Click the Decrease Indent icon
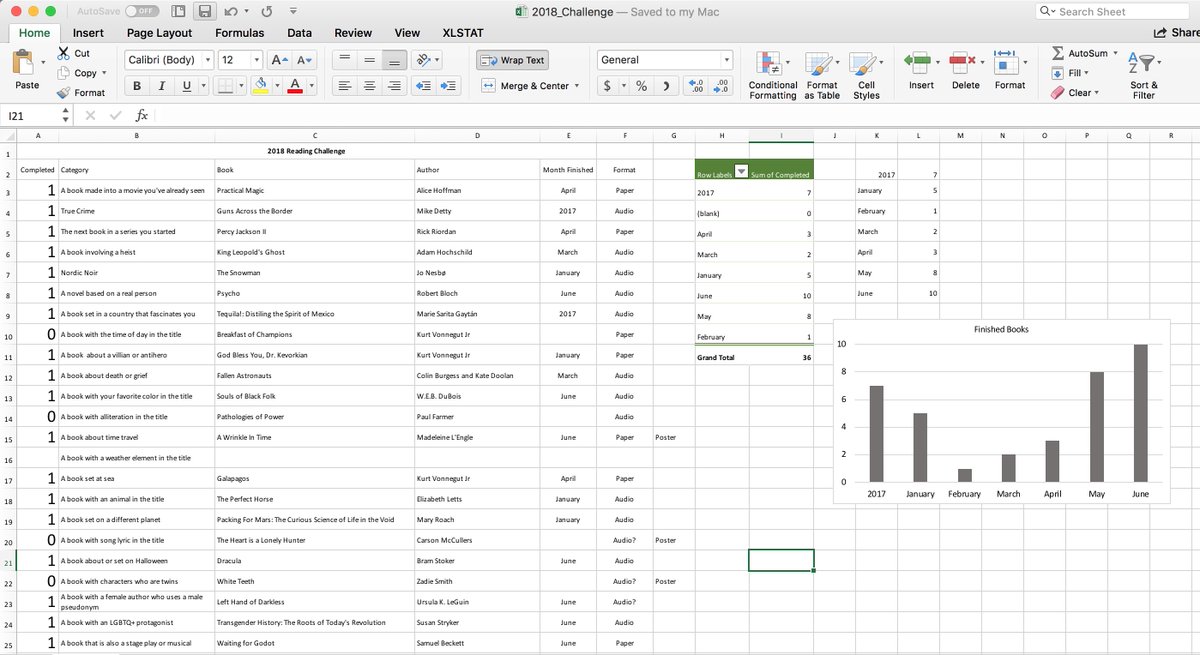Screen dimensions: 1200x655 (x=423, y=86)
